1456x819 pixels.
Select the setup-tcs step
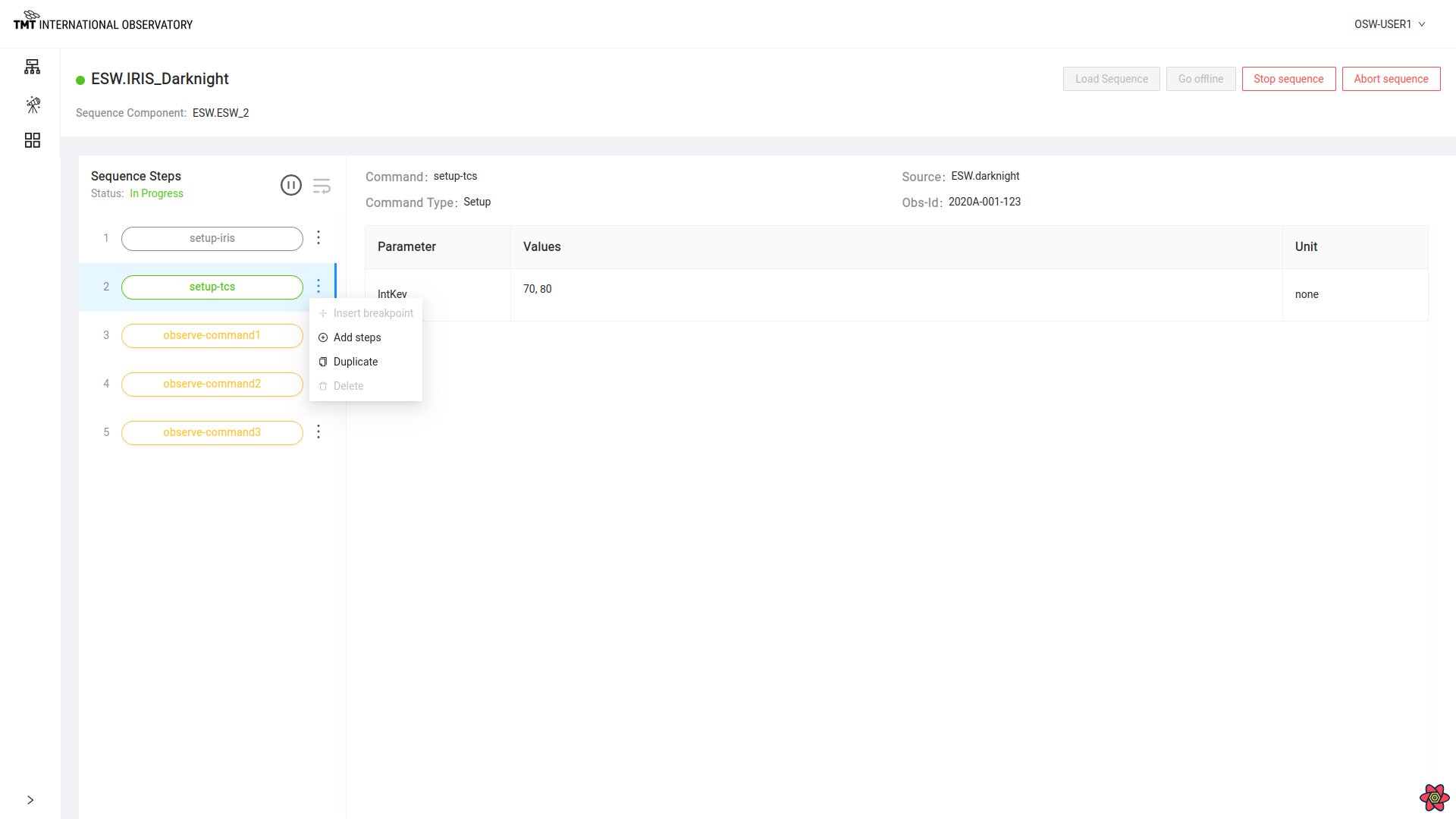(x=212, y=287)
